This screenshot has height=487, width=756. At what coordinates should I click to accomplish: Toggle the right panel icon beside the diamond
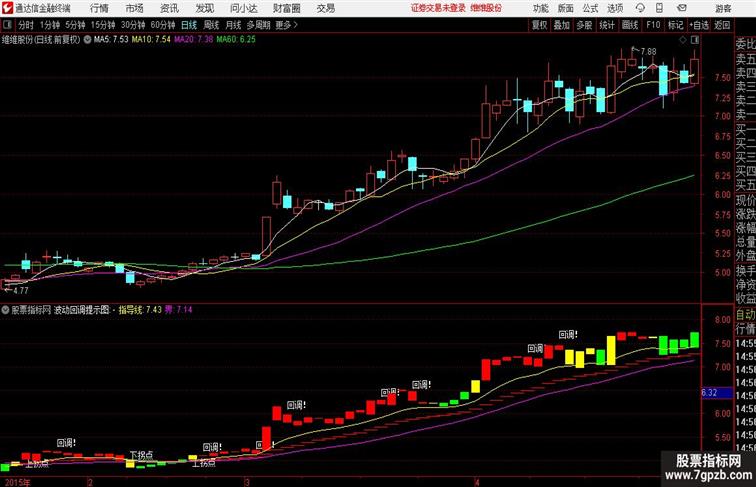695,40
